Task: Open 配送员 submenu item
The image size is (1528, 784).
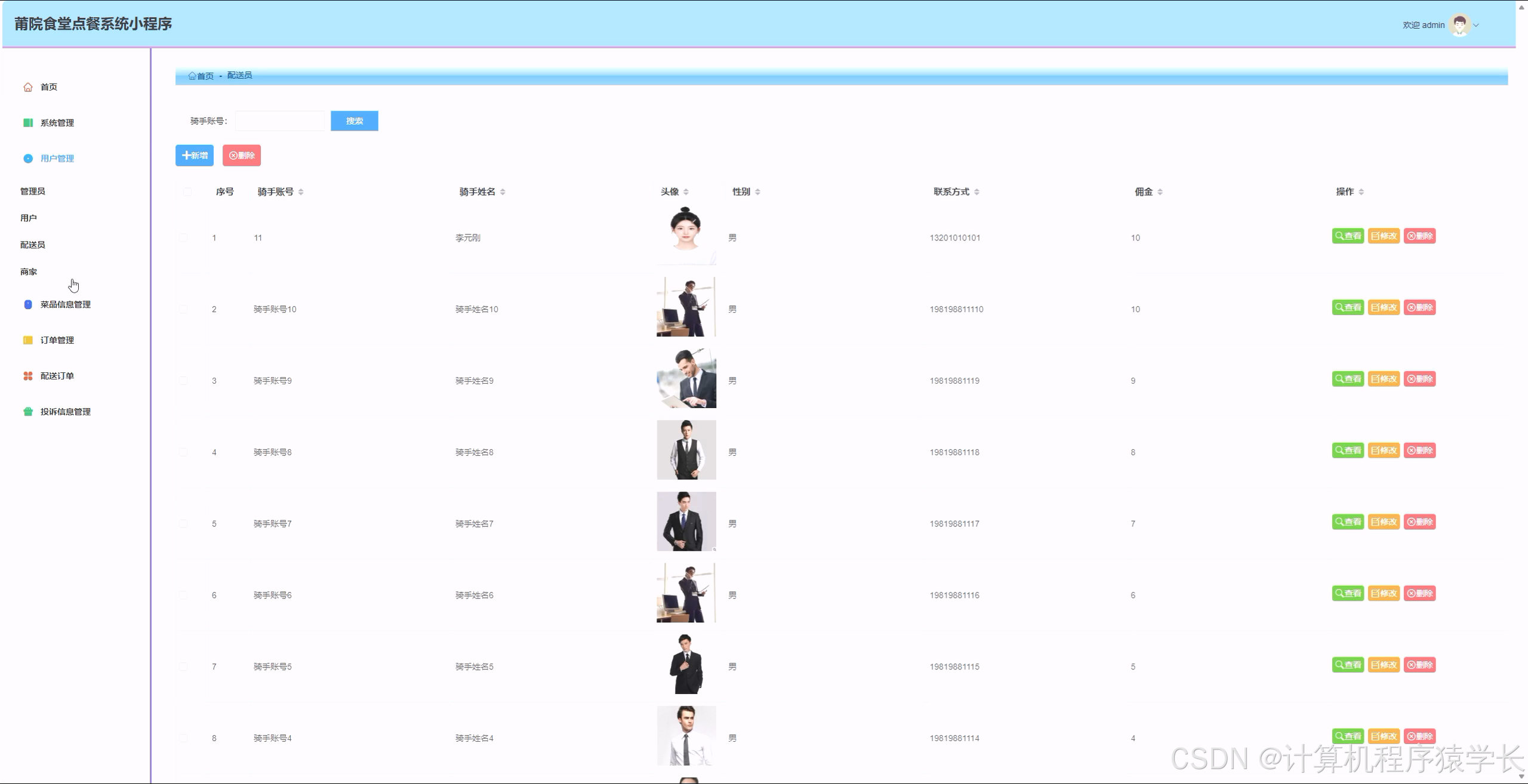Action: point(33,245)
